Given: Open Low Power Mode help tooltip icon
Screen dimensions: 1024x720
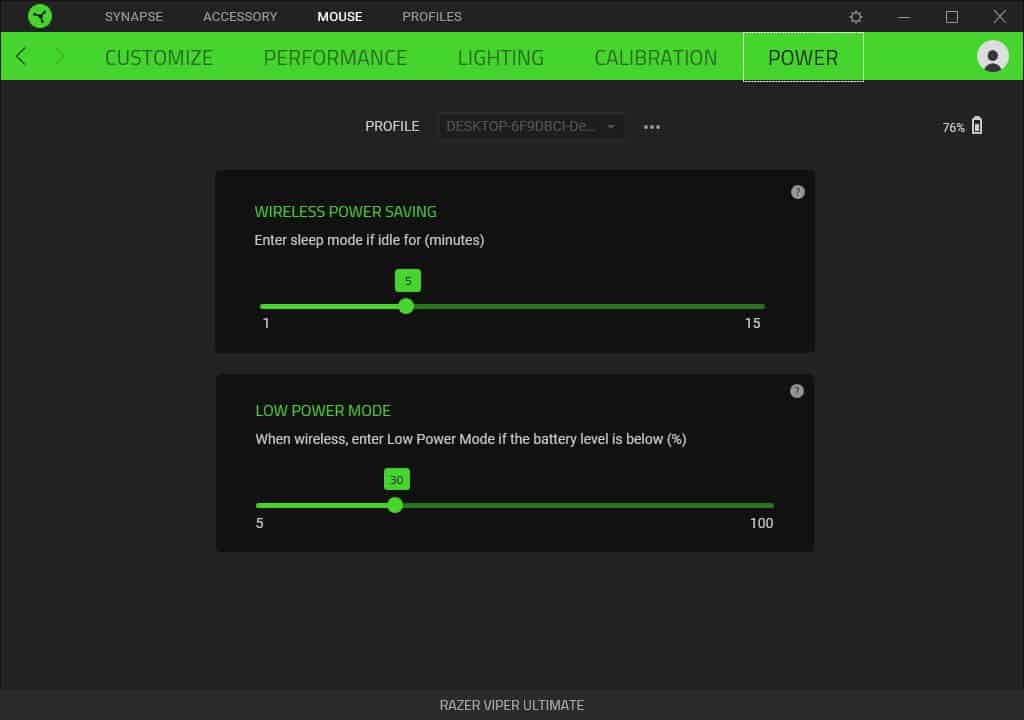Looking at the screenshot, I should pyautogui.click(x=797, y=391).
